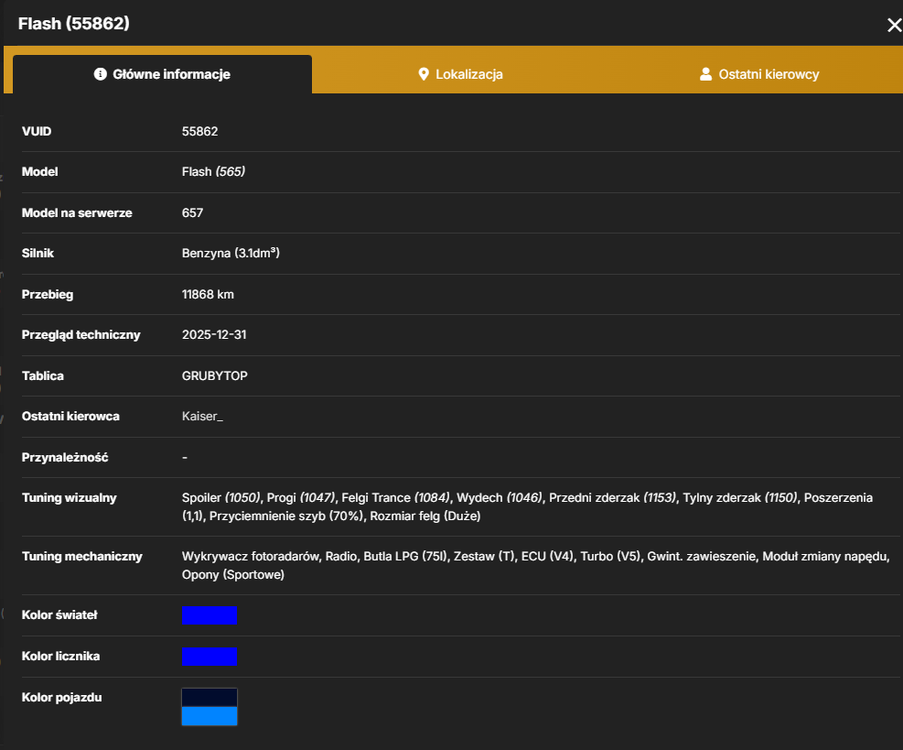Click the Flash (55862) dialog title
Image resolution: width=903 pixels, height=750 pixels.
pos(74,24)
